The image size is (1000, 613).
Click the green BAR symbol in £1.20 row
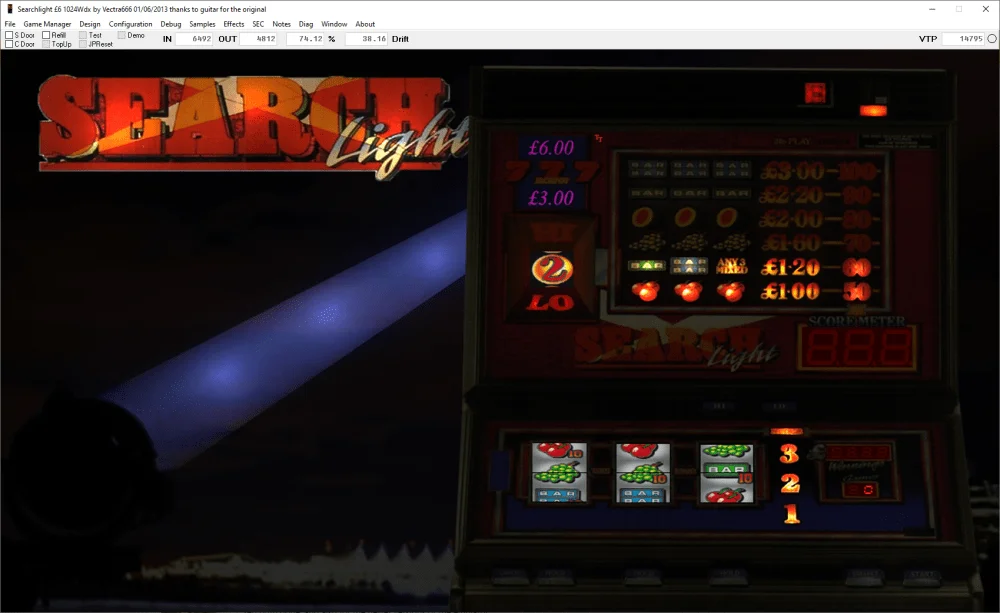coord(647,265)
